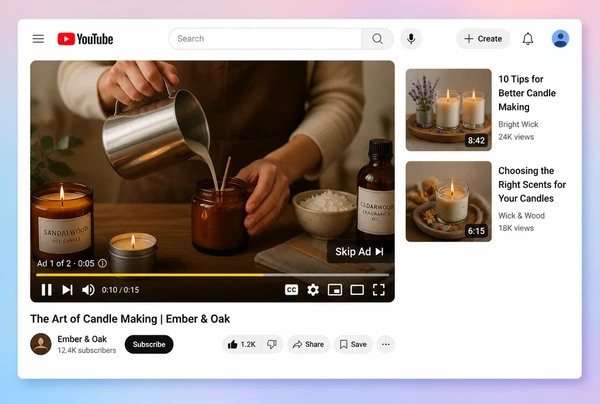Open "Choosing the Right Scents" video title

point(532,184)
